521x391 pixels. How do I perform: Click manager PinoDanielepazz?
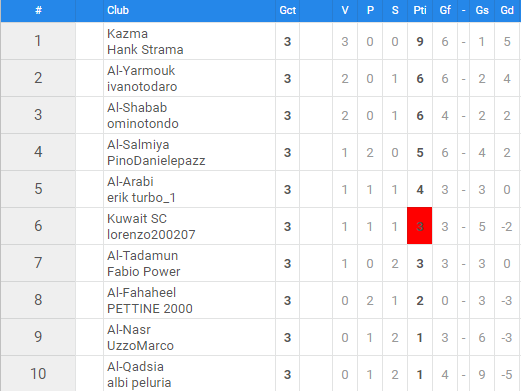[x=156, y=161]
